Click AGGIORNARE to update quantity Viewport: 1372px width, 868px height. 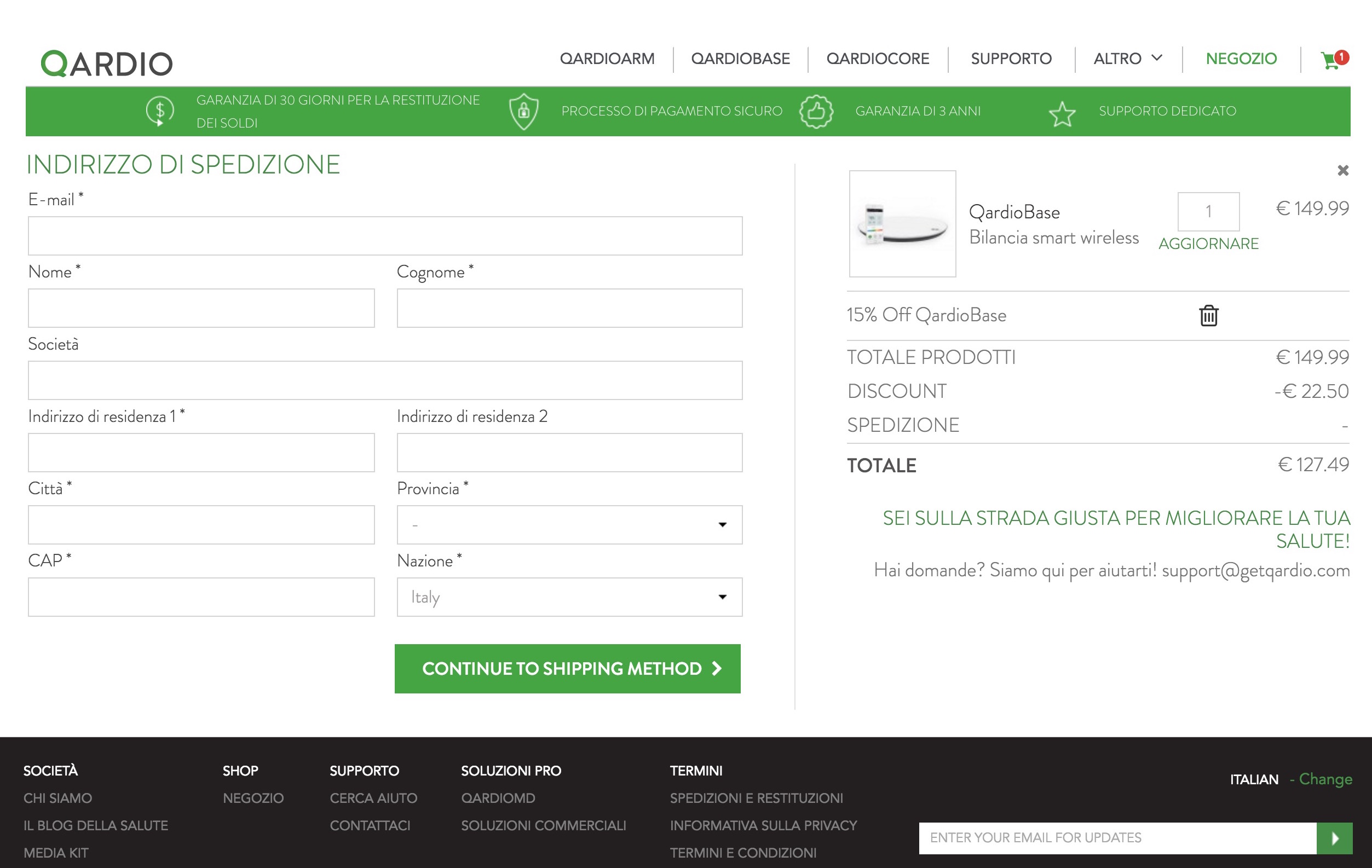pyautogui.click(x=1208, y=244)
